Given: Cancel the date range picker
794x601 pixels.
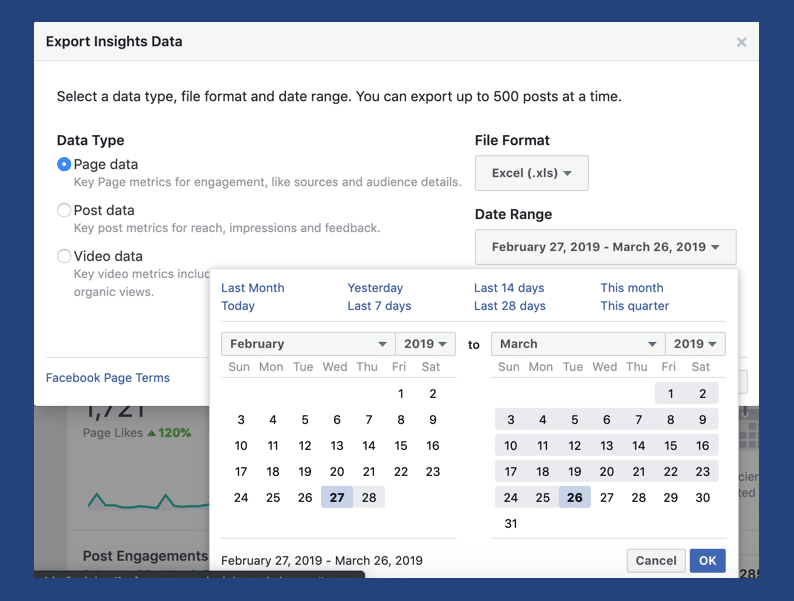Looking at the screenshot, I should 656,561.
